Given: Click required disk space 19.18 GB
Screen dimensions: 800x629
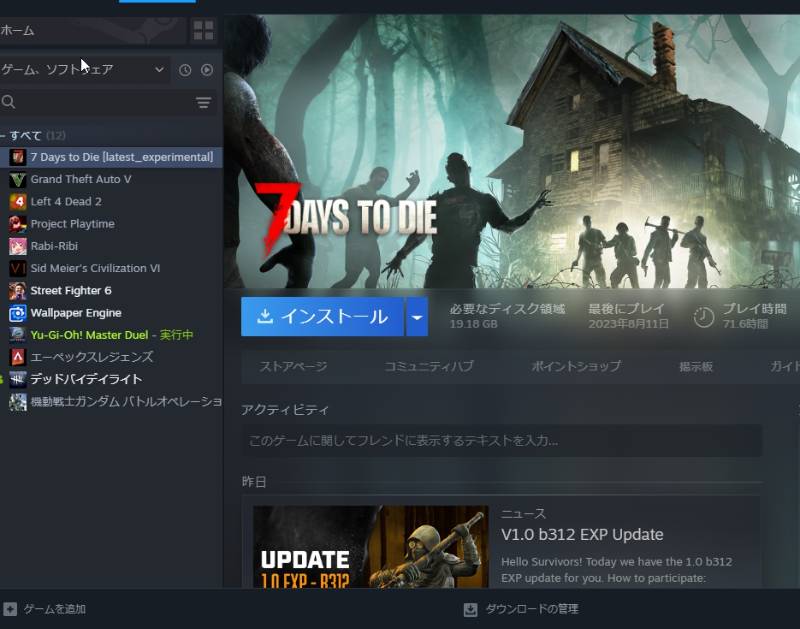Looking at the screenshot, I should (473, 324).
